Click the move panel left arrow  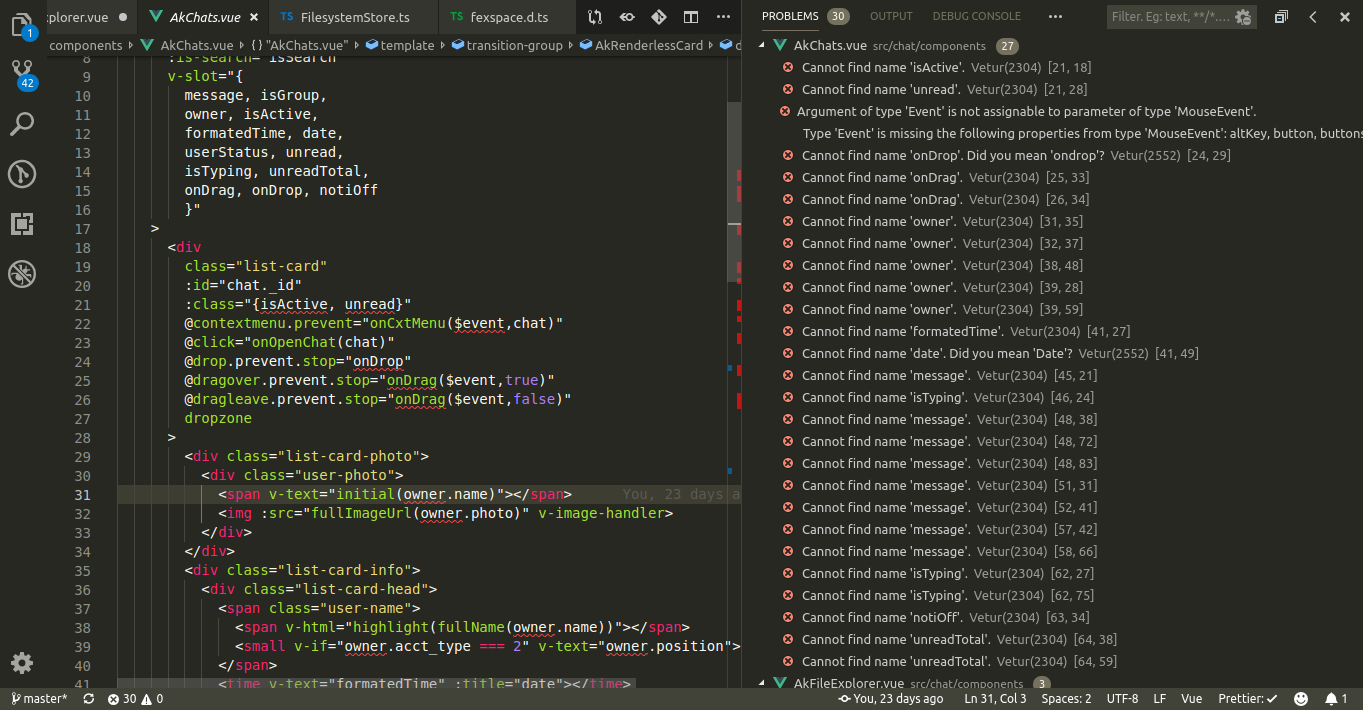[x=1313, y=17]
